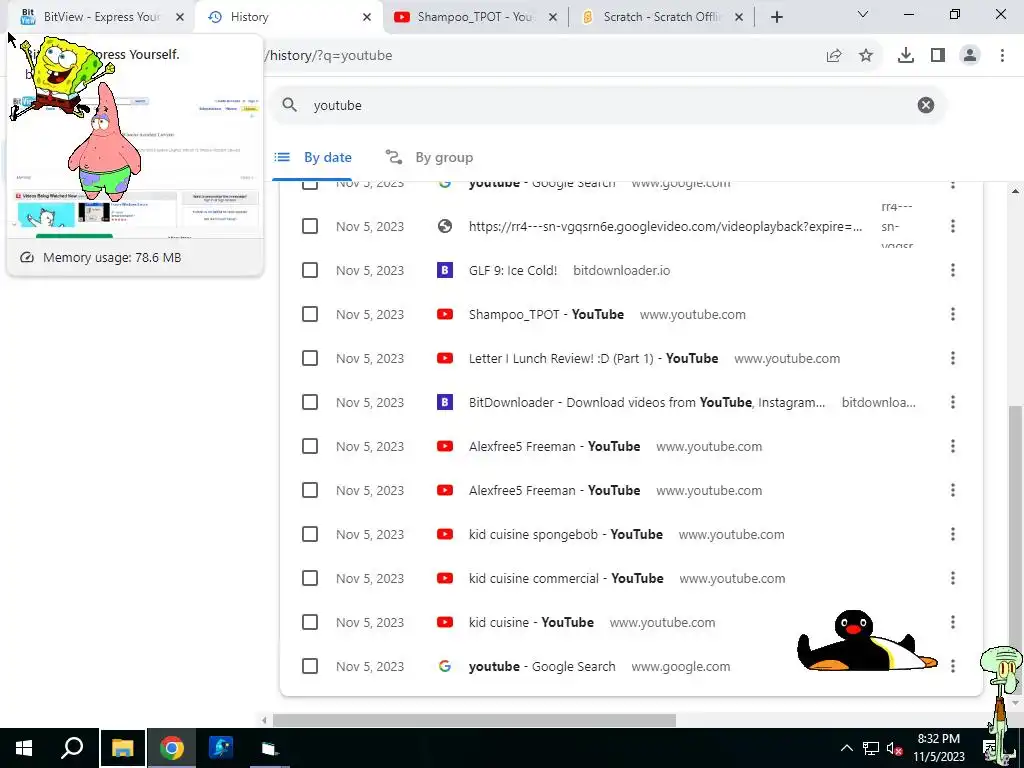This screenshot has height=768, width=1024.
Task: Check the kid cuisine commercial checkbox
Action: pos(310,579)
